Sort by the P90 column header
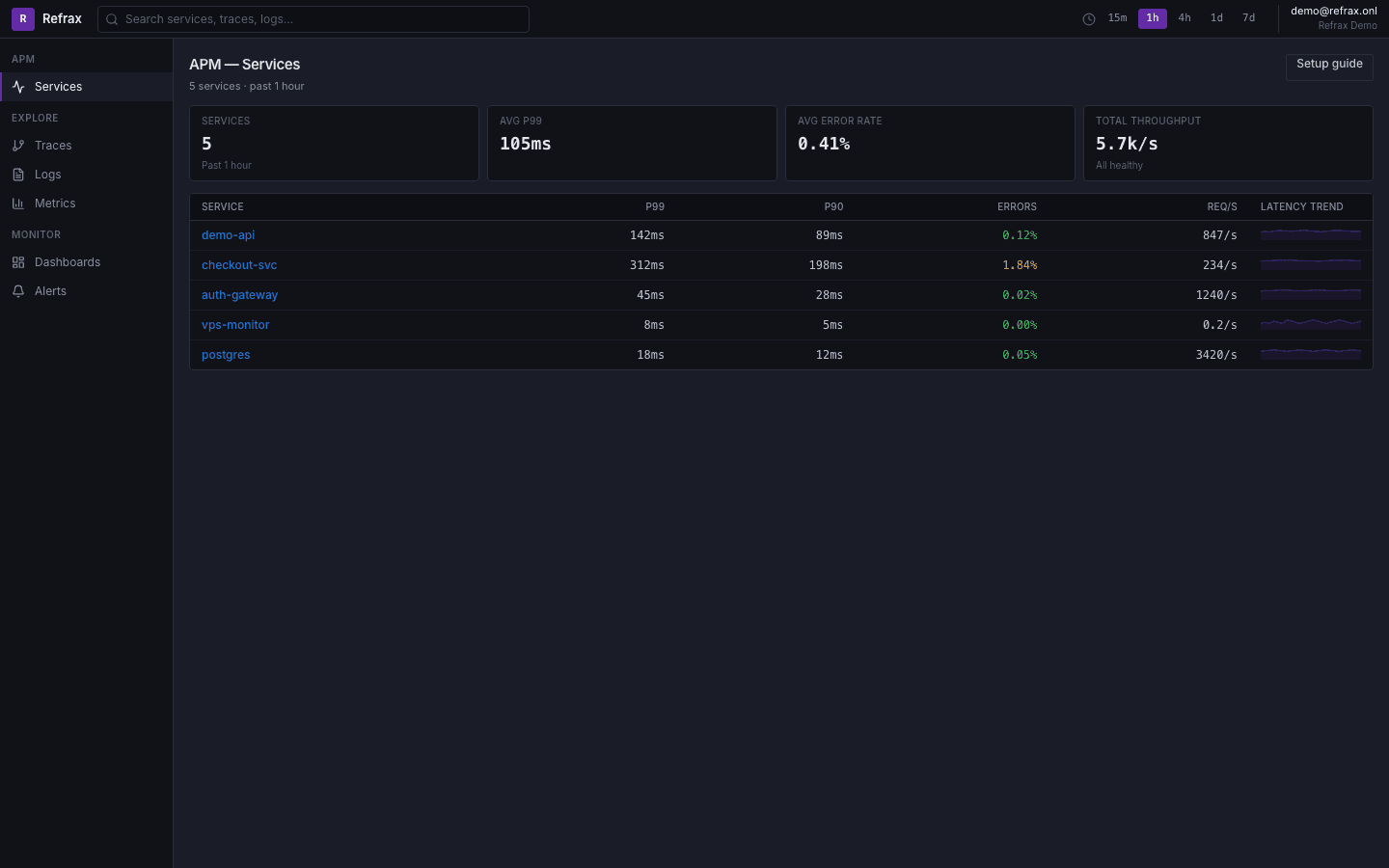The height and width of the screenshot is (868, 1389). click(x=833, y=207)
